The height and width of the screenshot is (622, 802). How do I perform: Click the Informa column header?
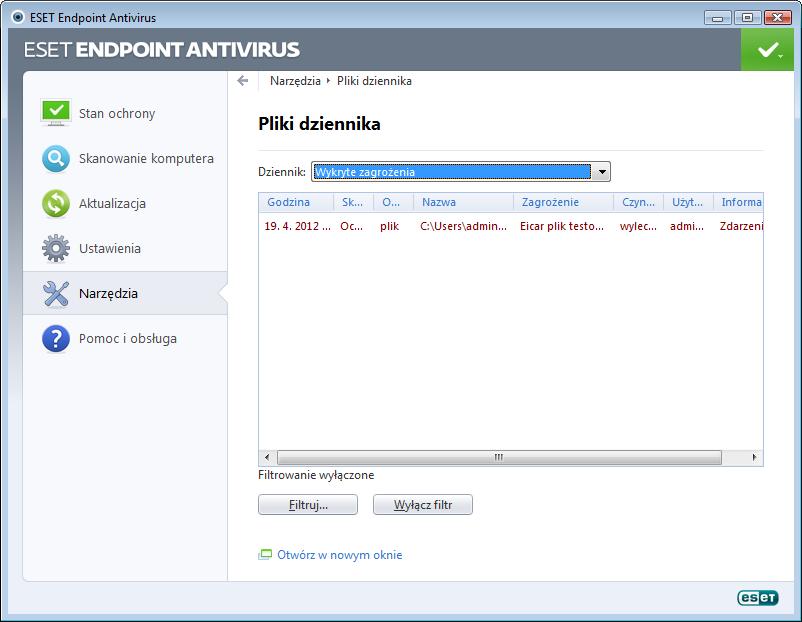point(738,202)
